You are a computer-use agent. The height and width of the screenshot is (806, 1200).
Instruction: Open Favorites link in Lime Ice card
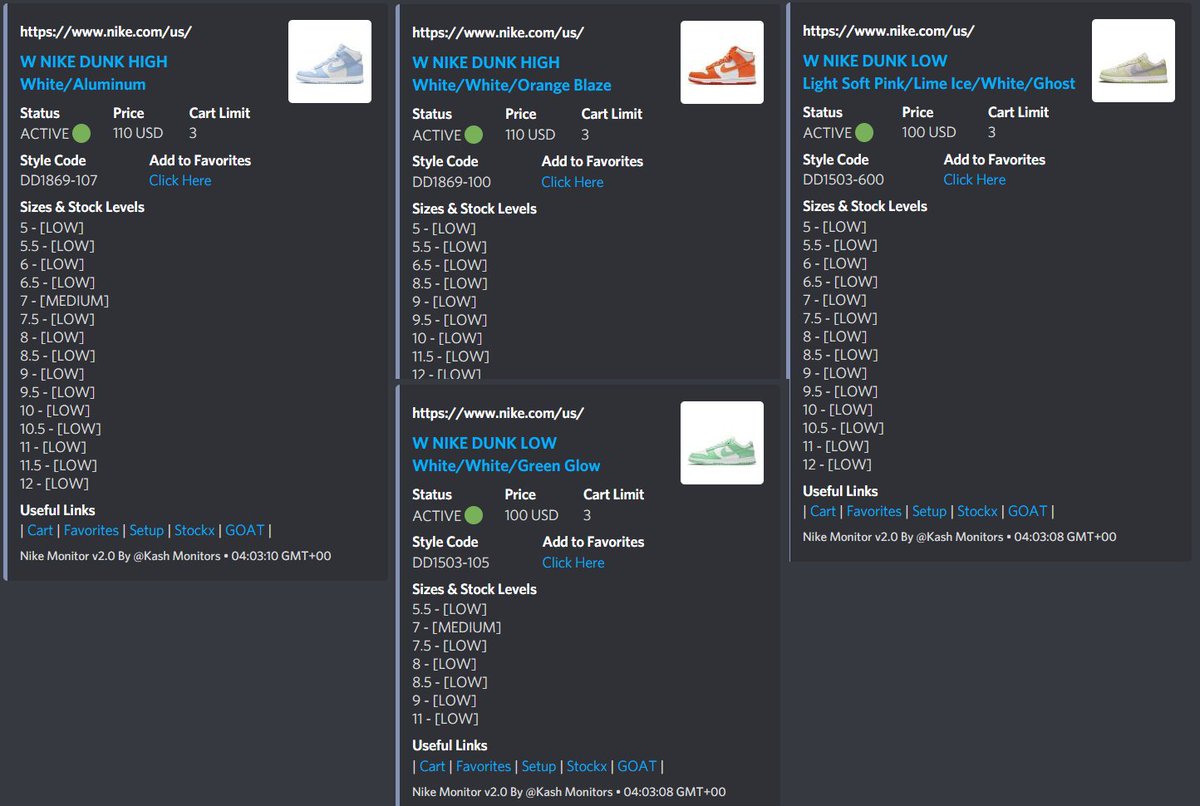[874, 511]
